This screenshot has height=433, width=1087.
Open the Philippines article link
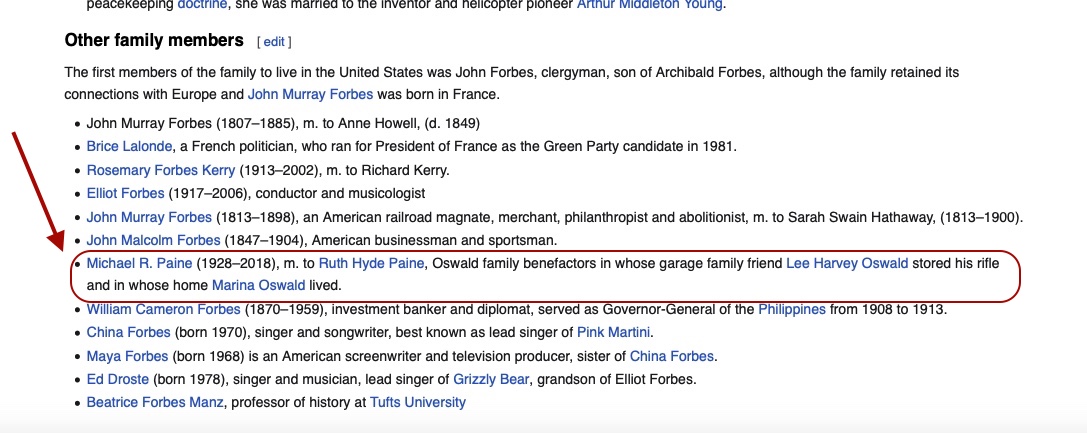coord(792,309)
